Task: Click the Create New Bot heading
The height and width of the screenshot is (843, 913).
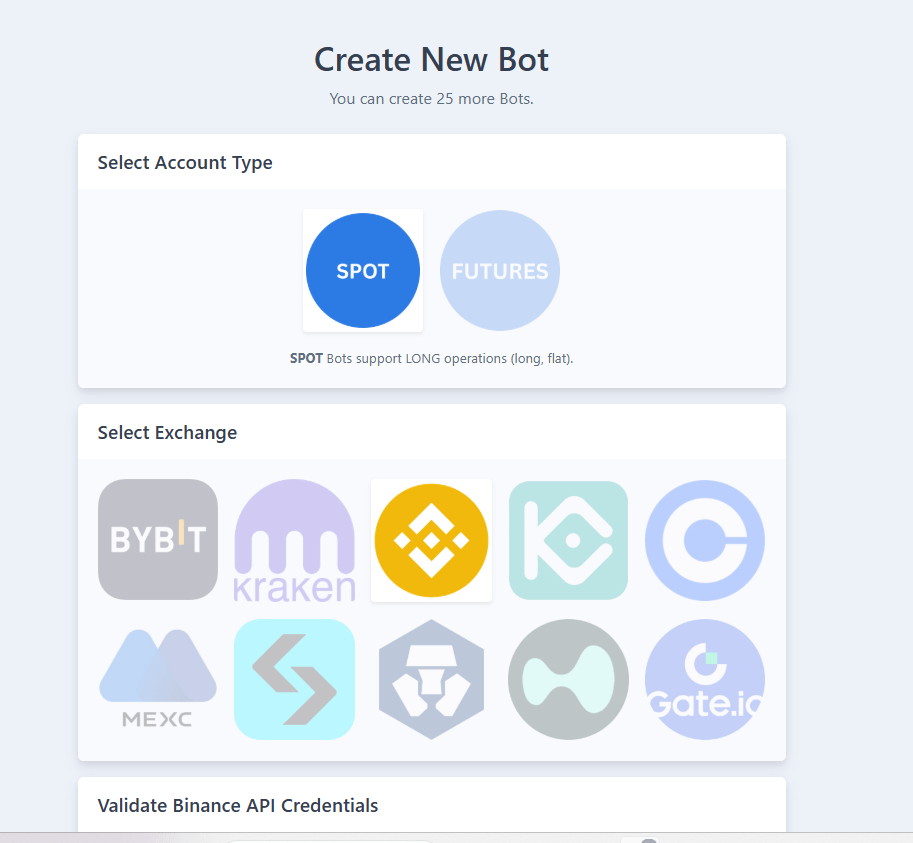Action: [x=431, y=59]
